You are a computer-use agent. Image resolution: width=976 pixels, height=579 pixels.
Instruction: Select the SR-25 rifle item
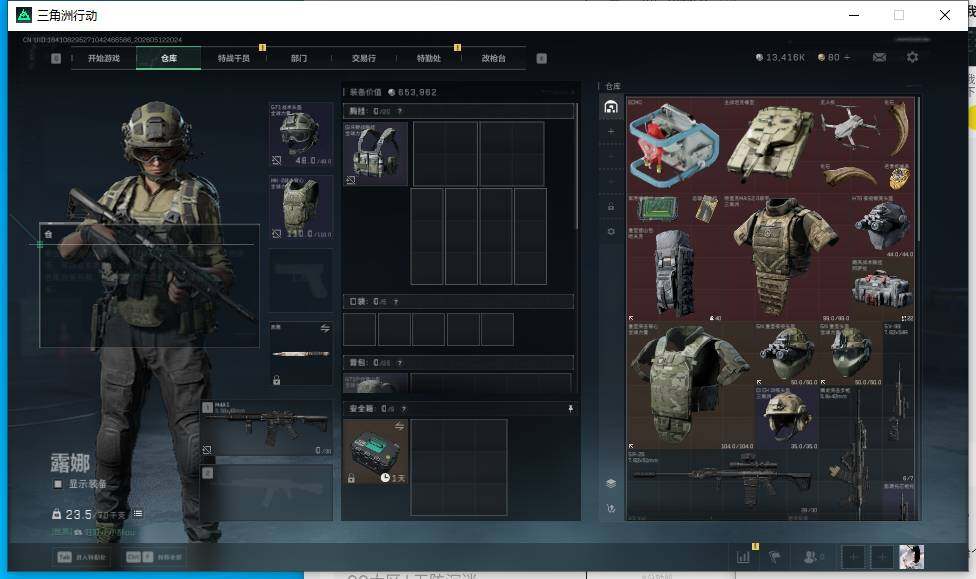[x=722, y=482]
